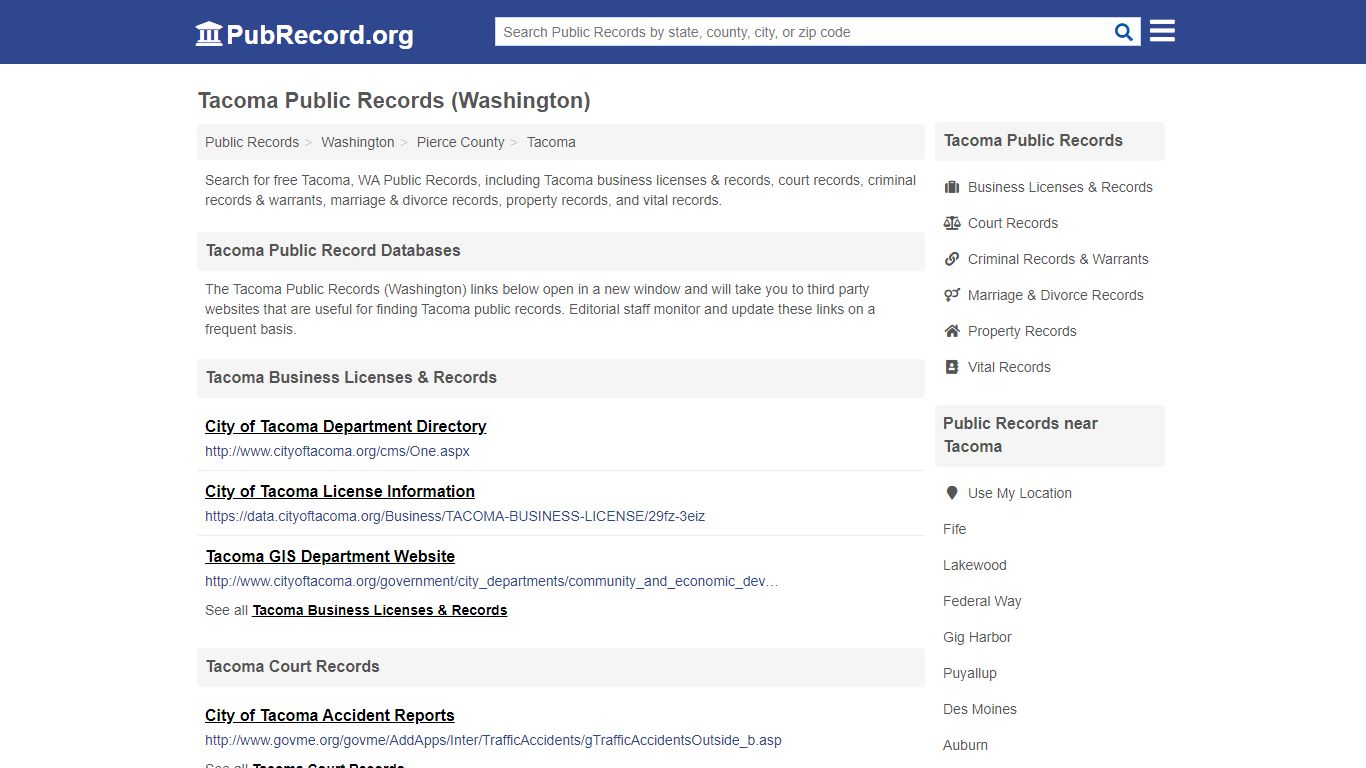1366x768 pixels.
Task: Click the book icon beside Vital Records
Action: click(x=952, y=367)
